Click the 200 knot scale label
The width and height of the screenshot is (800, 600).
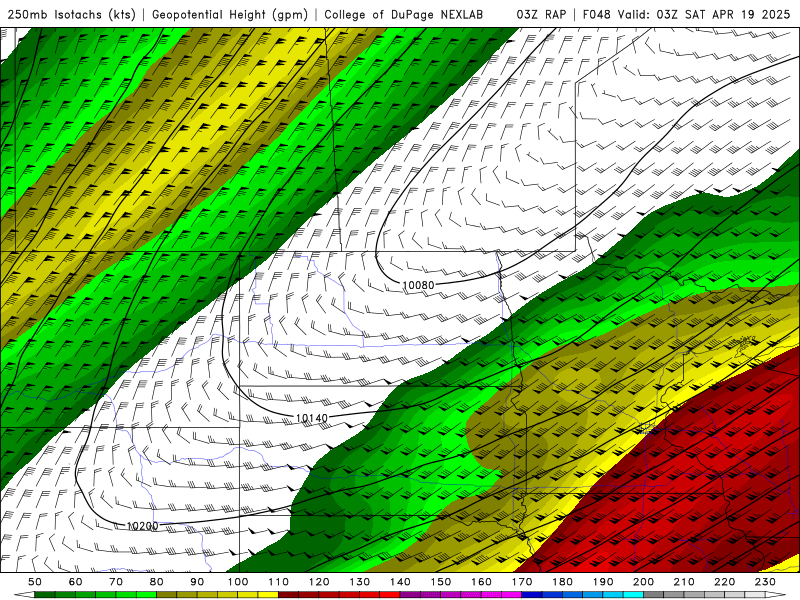pos(643,582)
